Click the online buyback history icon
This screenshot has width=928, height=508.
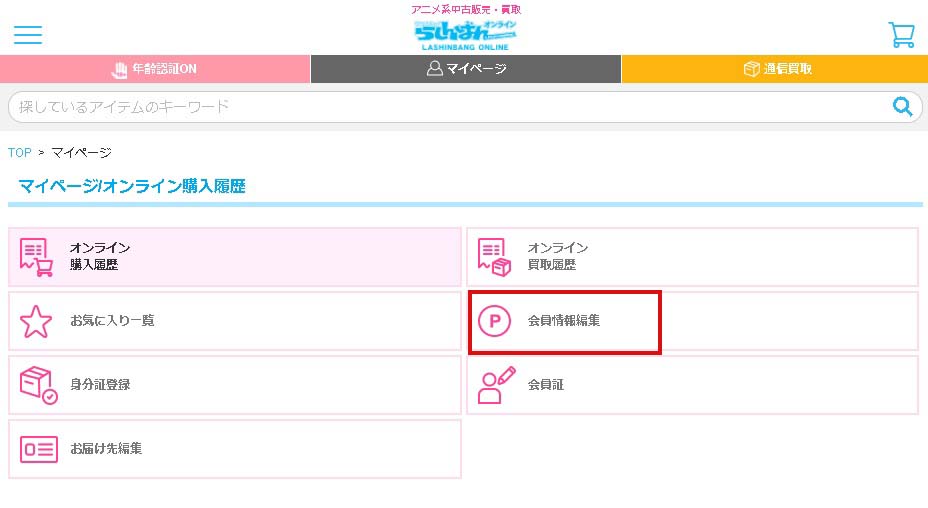pyautogui.click(x=494, y=257)
